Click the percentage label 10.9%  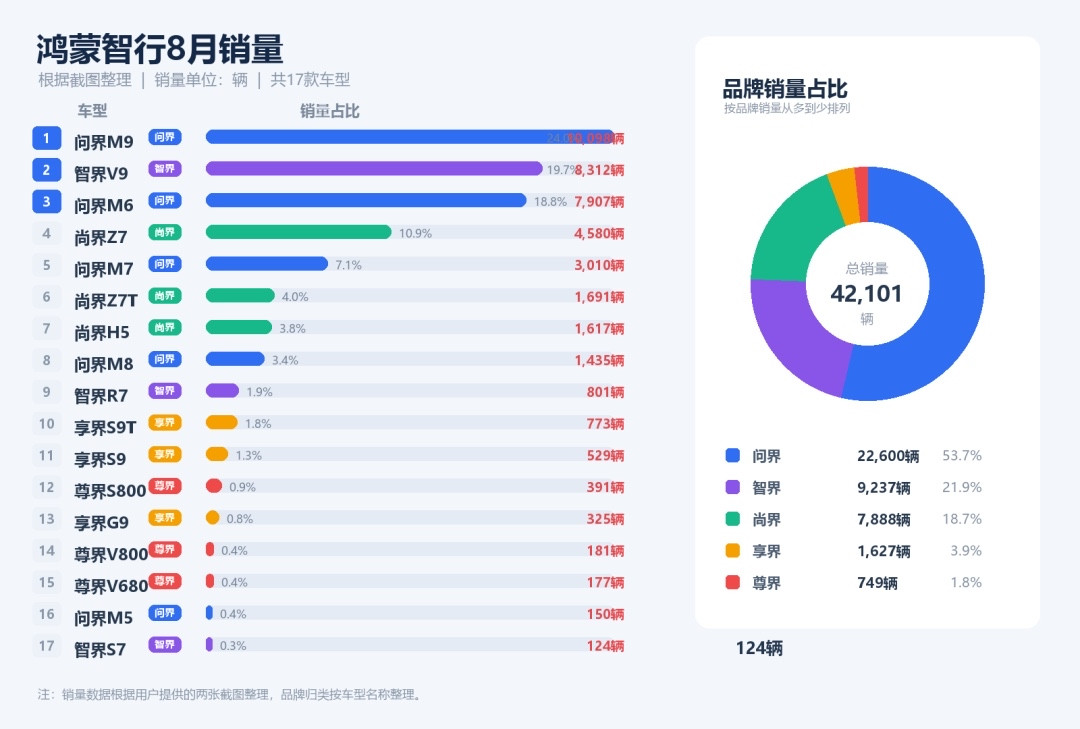415,234
